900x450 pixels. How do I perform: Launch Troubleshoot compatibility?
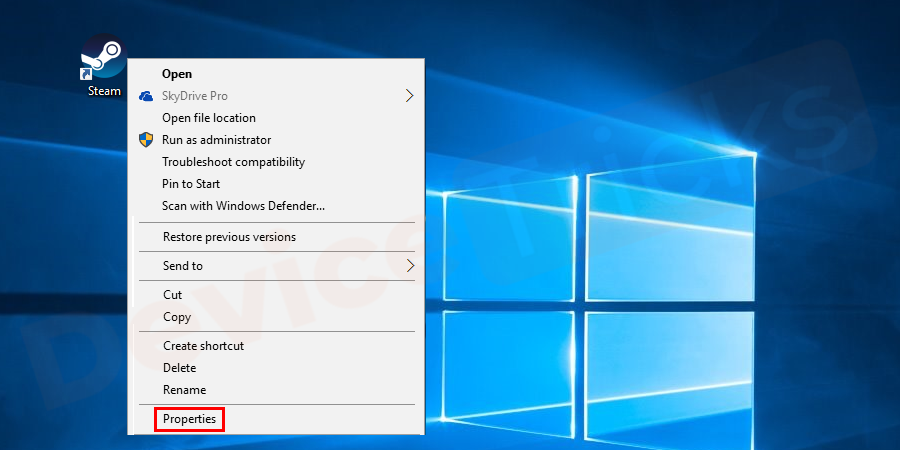pos(233,162)
